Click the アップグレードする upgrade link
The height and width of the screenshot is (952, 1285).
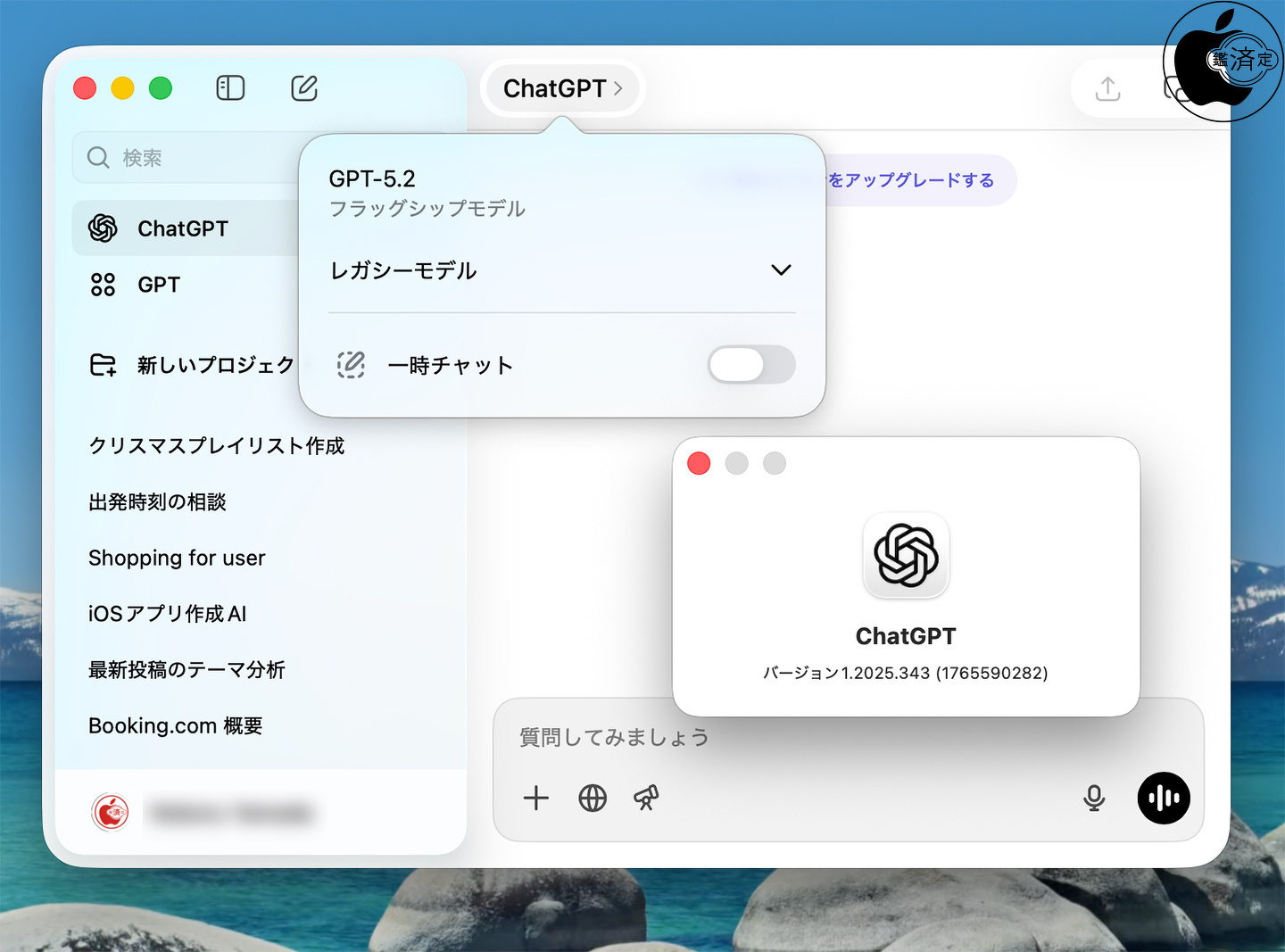click(912, 180)
